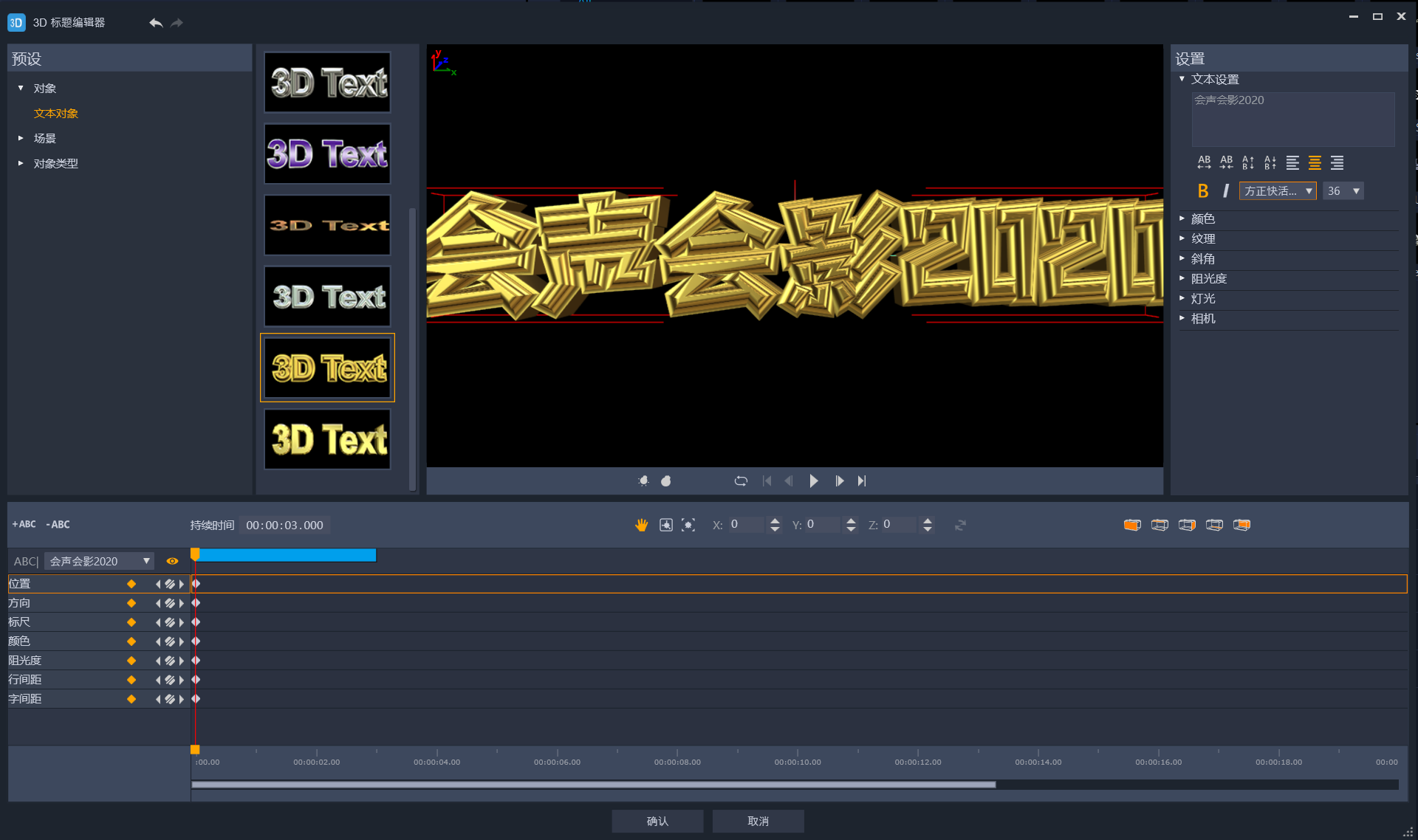Toggle keyframe diamond for 方向 row

131,603
